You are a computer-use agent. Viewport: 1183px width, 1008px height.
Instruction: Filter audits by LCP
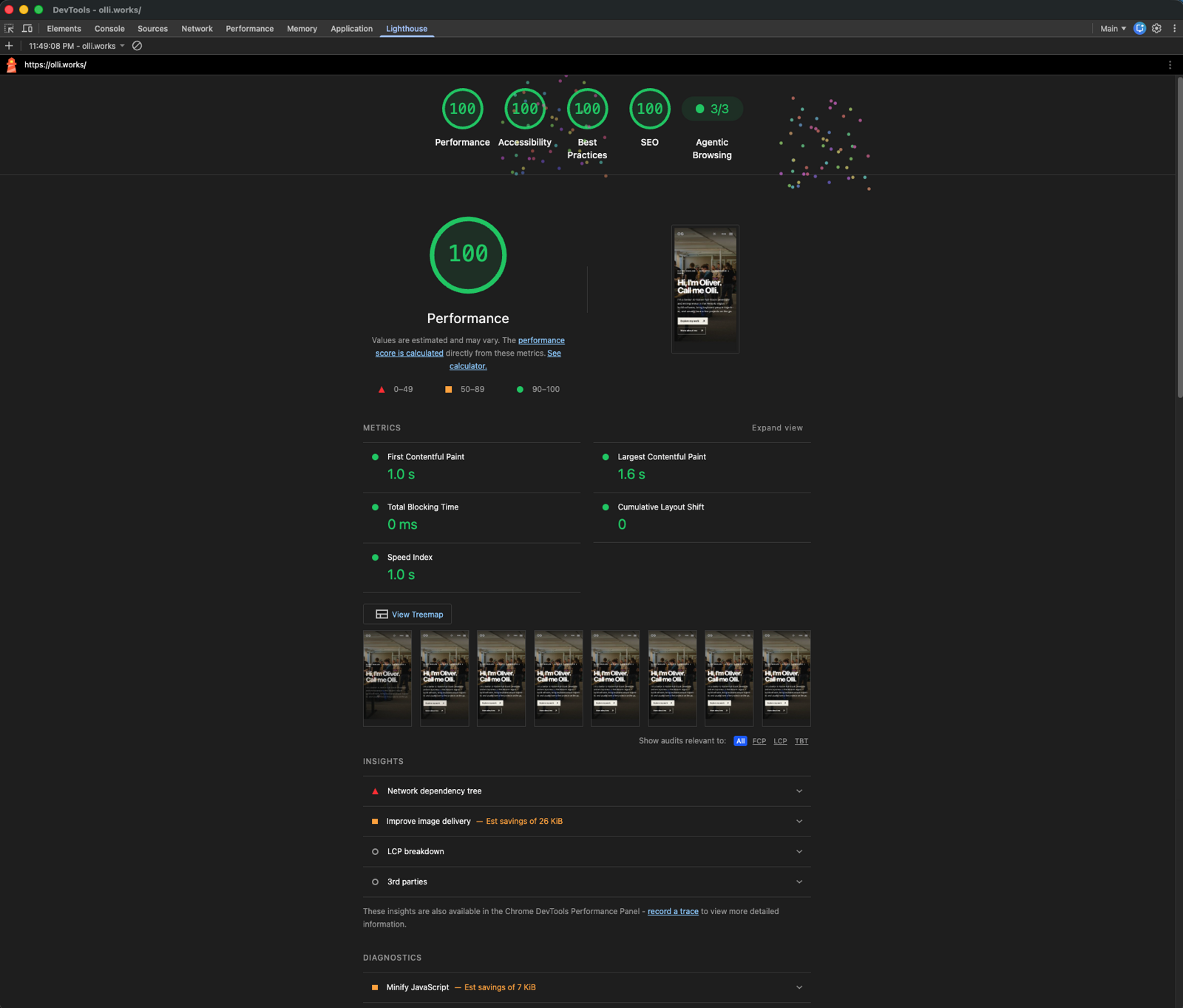780,741
